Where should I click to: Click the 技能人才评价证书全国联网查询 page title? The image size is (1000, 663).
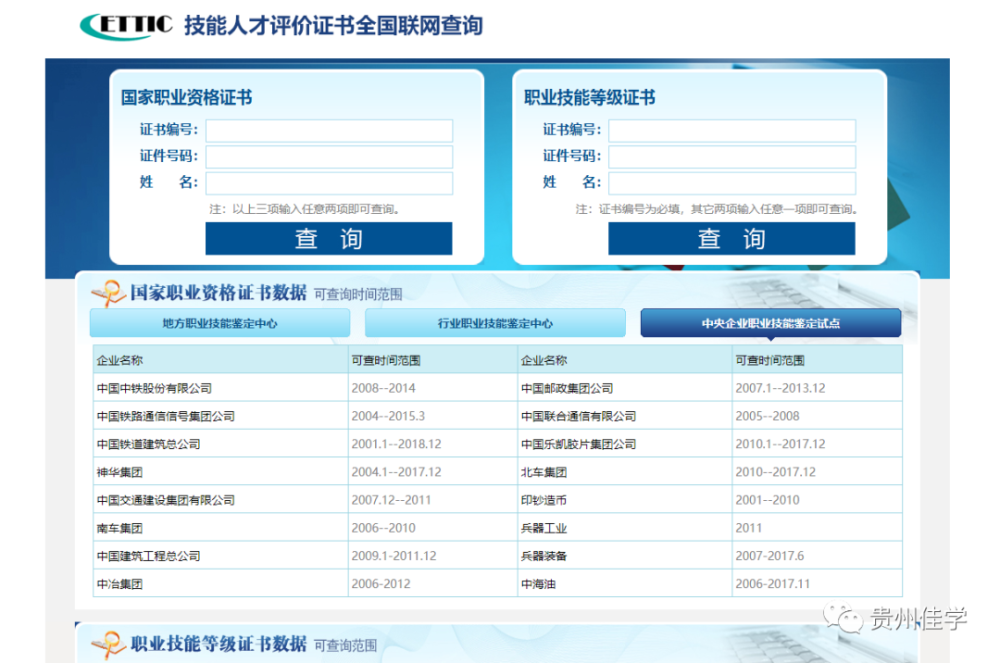click(x=334, y=26)
